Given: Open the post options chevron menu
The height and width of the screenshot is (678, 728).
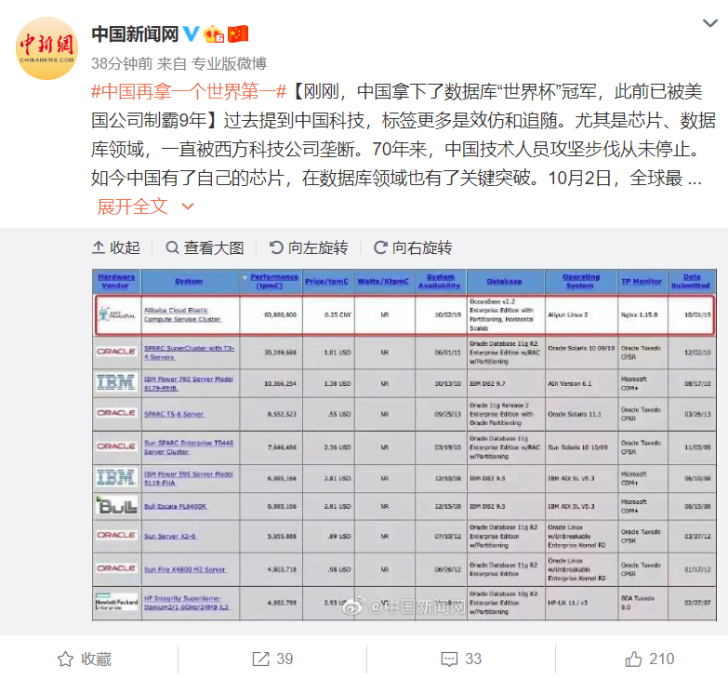Looking at the screenshot, I should pyautogui.click(x=710, y=23).
